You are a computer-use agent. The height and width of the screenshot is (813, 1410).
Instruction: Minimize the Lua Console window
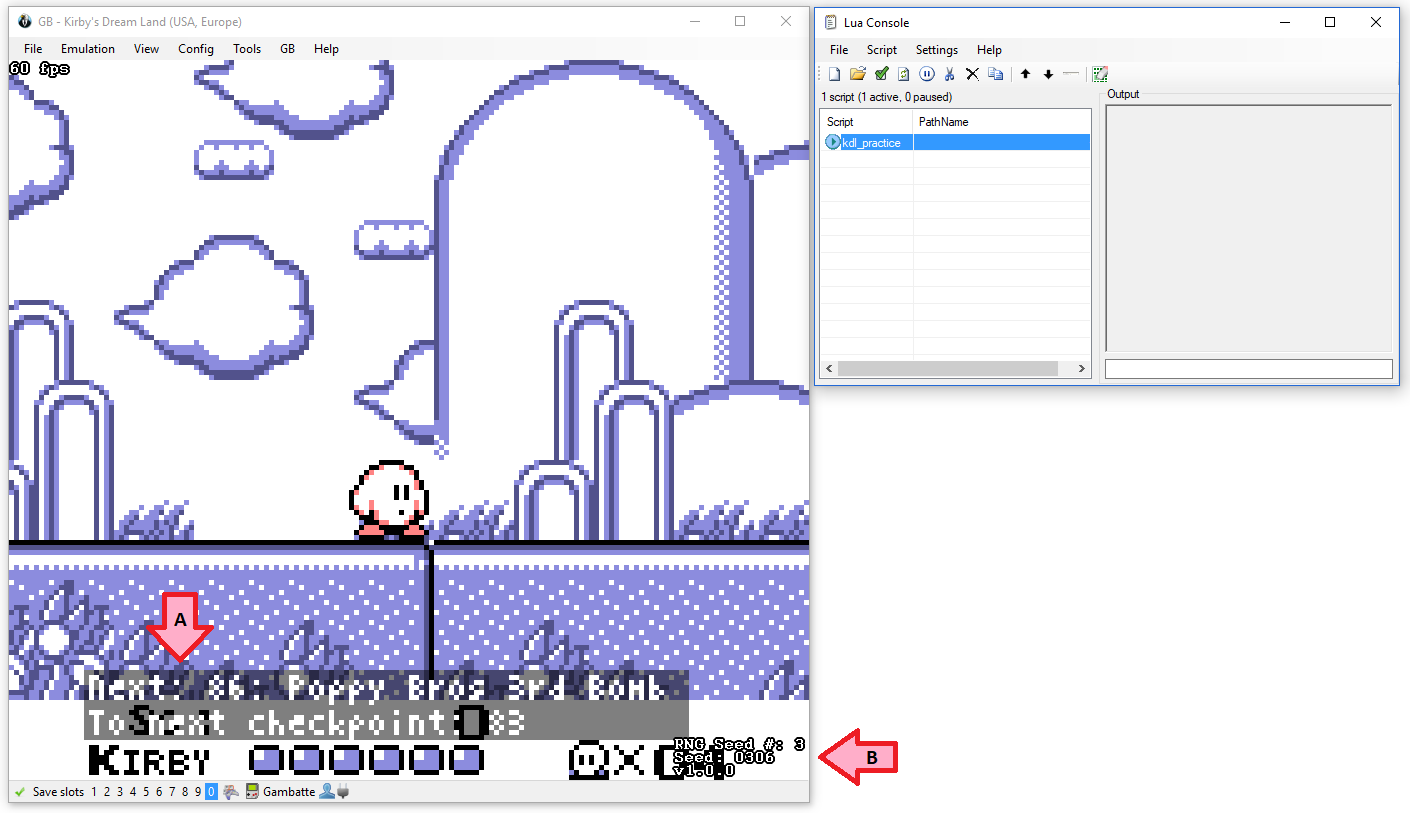coord(1283,22)
